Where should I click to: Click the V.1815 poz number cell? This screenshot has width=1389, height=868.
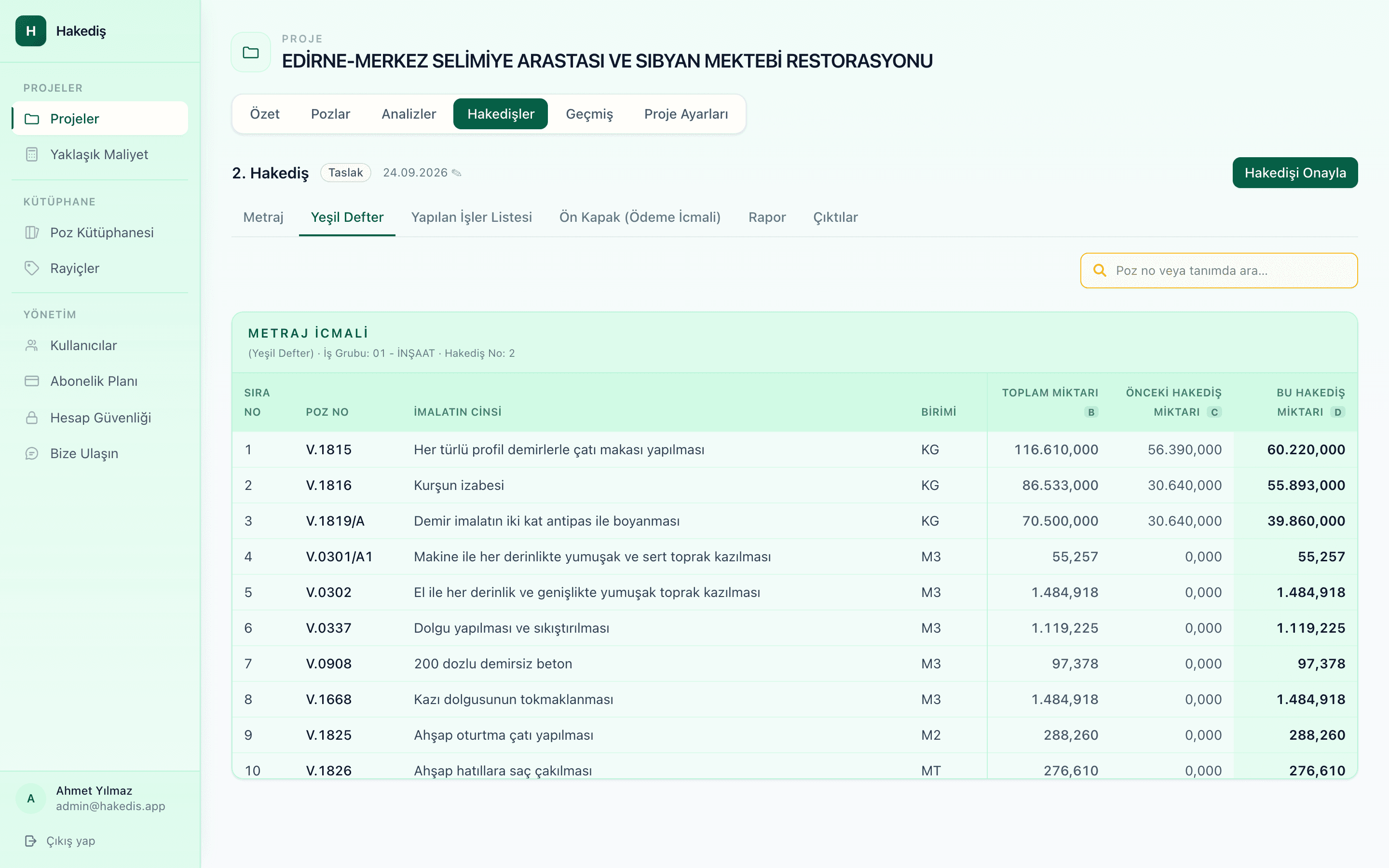click(329, 449)
